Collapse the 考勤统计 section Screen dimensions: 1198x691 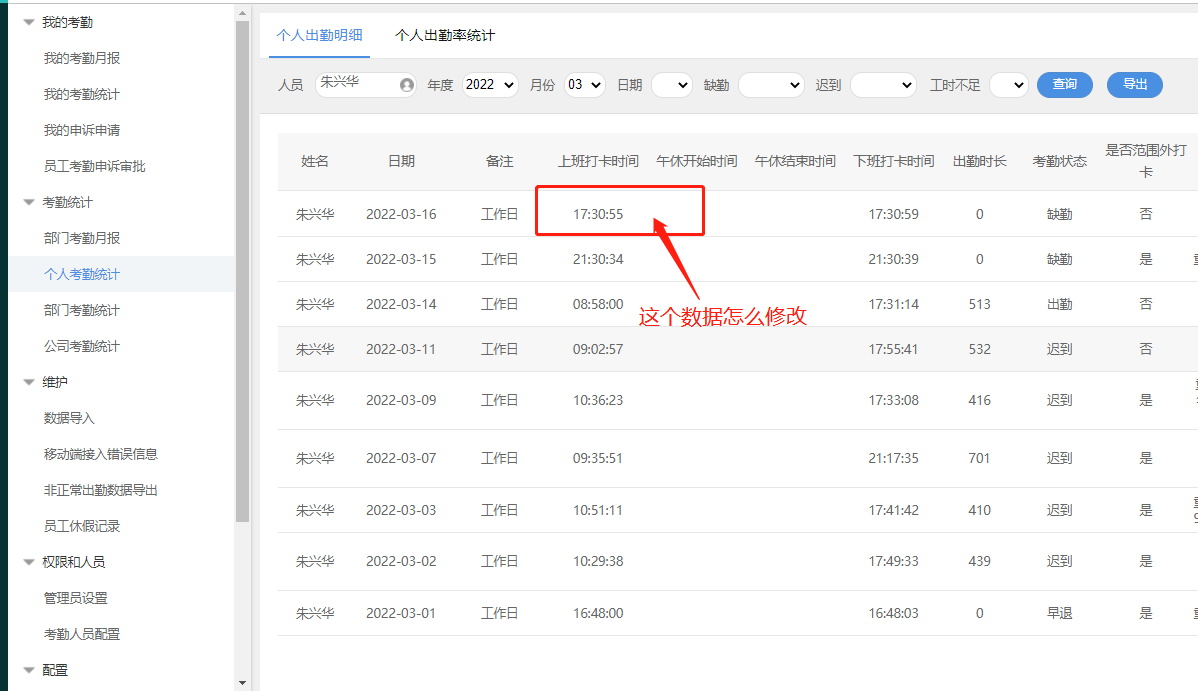point(29,203)
